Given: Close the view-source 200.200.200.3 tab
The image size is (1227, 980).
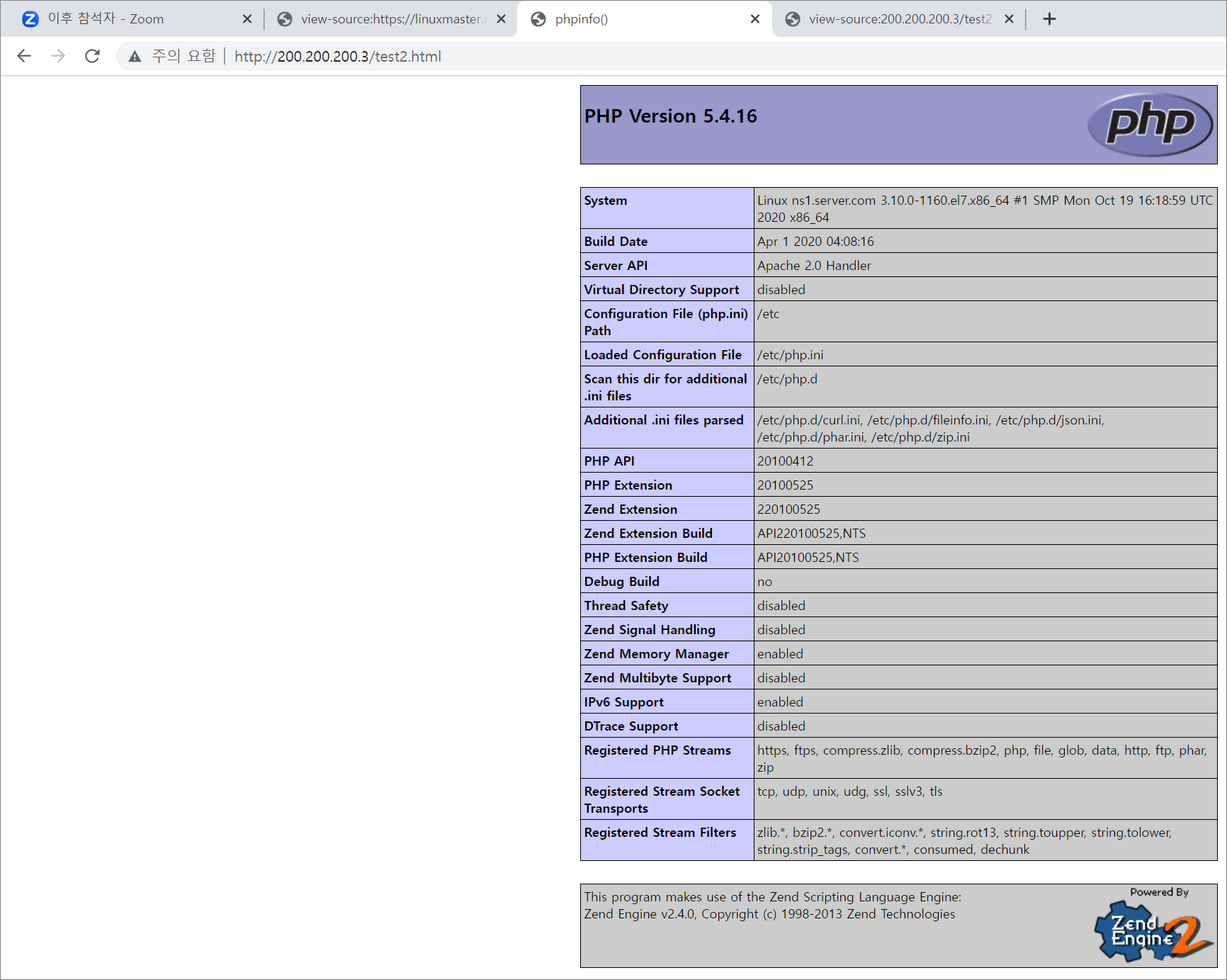Looking at the screenshot, I should pyautogui.click(x=1009, y=19).
